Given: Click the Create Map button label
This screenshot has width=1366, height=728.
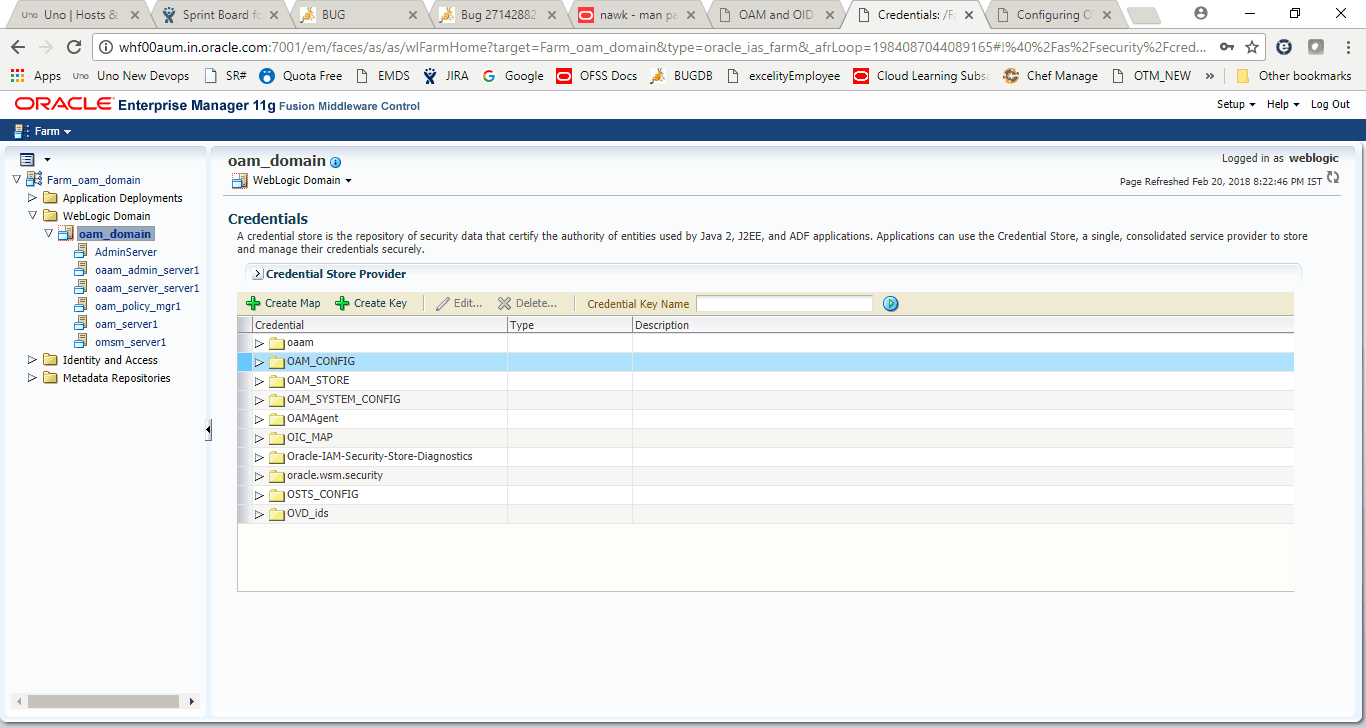Looking at the screenshot, I should point(292,303).
